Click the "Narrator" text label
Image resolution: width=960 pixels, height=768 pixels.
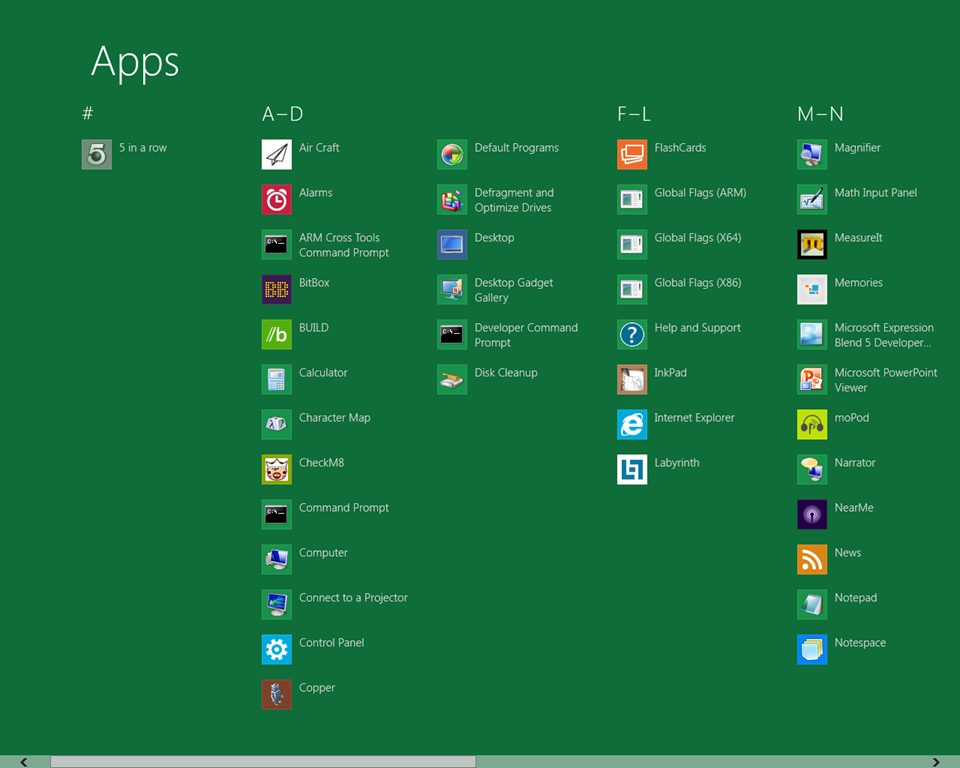pos(855,462)
